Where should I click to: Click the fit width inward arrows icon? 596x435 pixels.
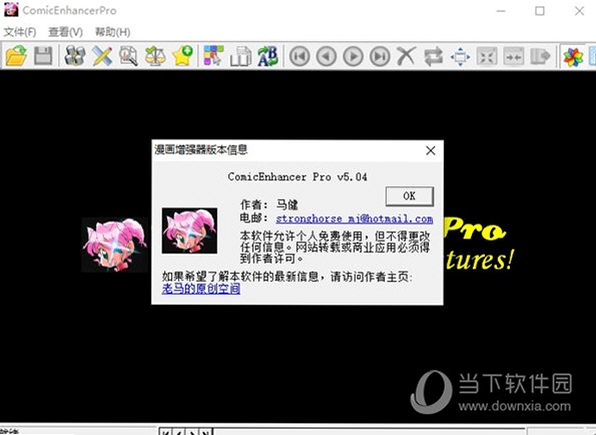514,57
